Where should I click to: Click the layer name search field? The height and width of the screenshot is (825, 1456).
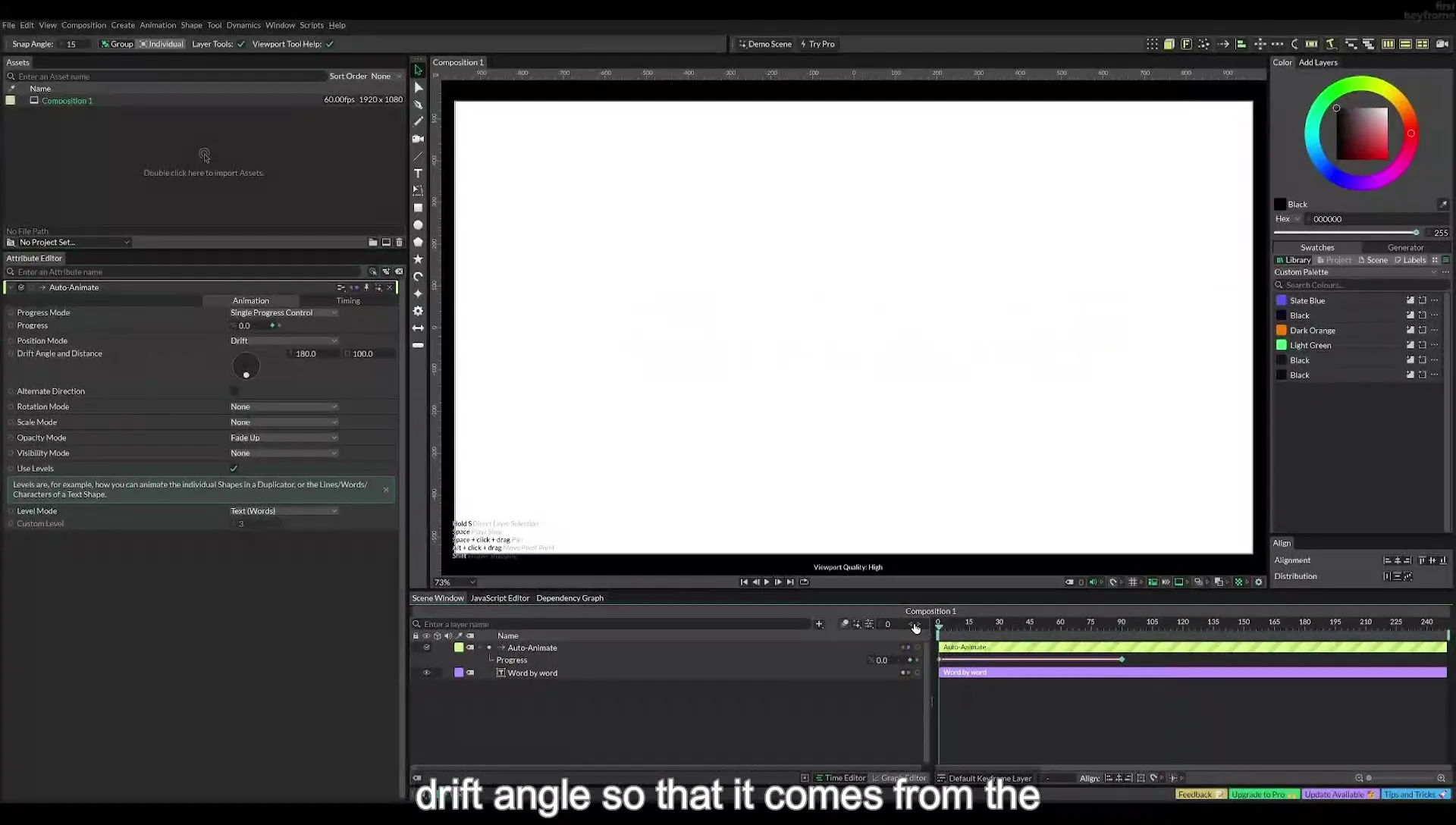(x=616, y=624)
